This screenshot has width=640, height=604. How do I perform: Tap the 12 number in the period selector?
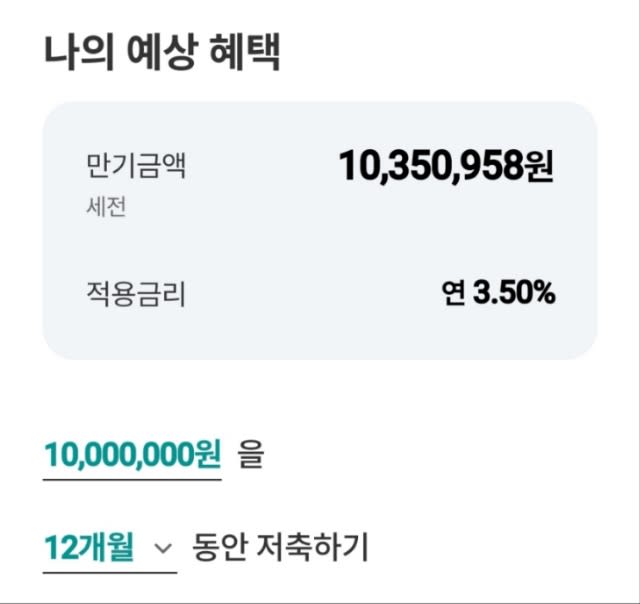pos(60,548)
